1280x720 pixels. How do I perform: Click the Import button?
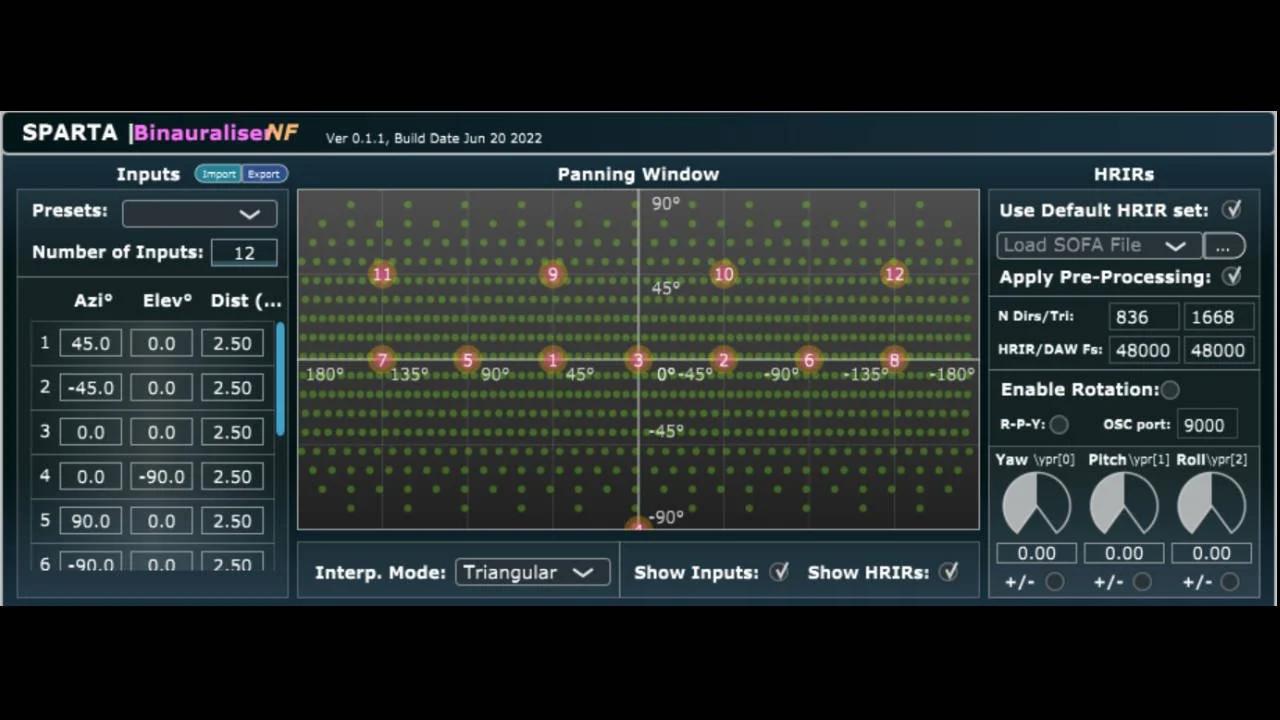[x=218, y=174]
